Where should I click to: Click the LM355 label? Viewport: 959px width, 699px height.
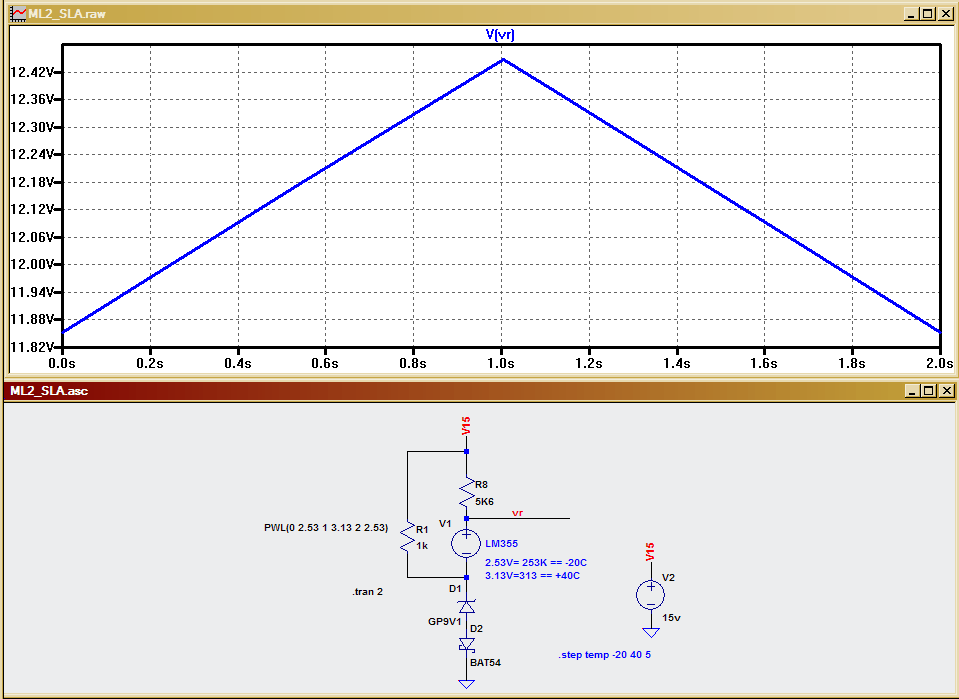[x=502, y=544]
